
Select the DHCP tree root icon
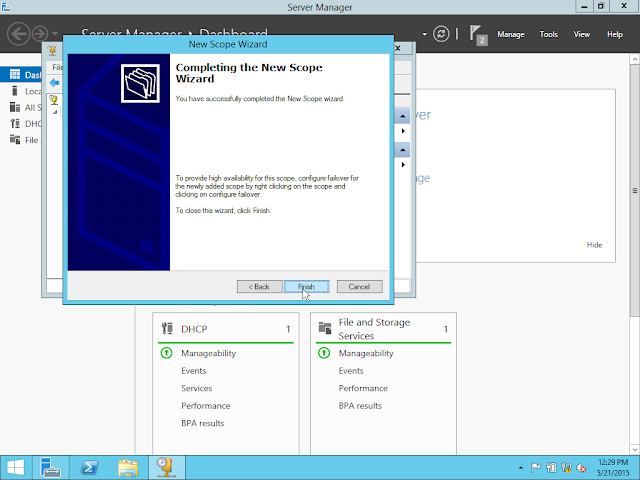54,100
